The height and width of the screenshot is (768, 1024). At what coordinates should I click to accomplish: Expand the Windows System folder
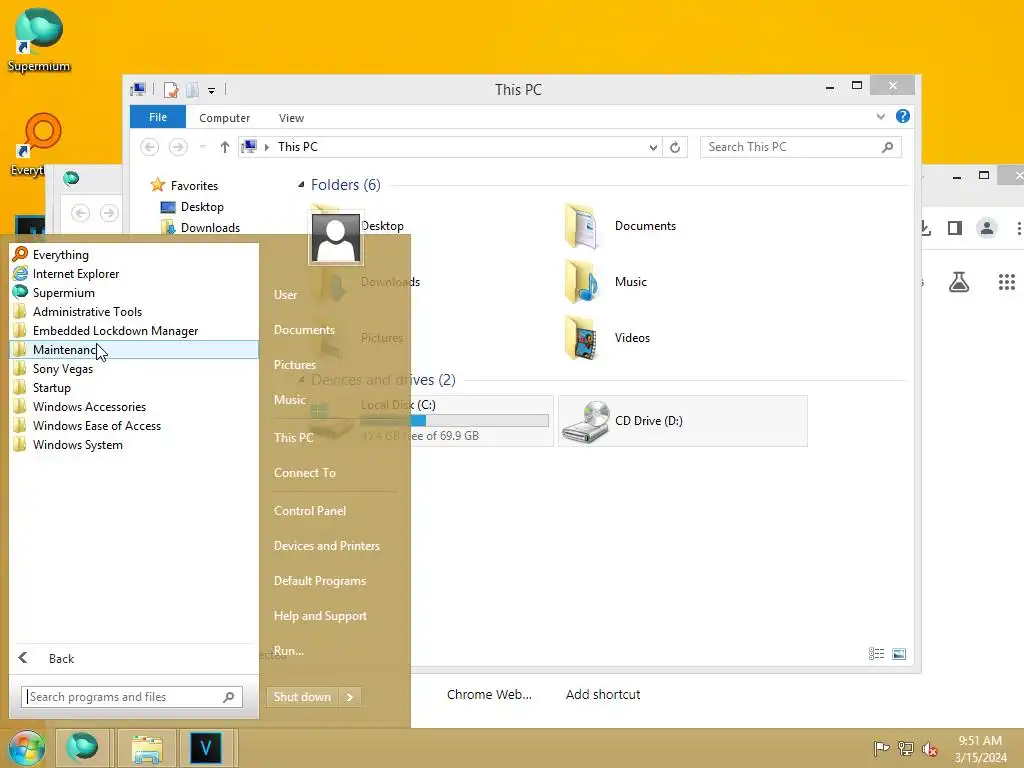coord(134,444)
